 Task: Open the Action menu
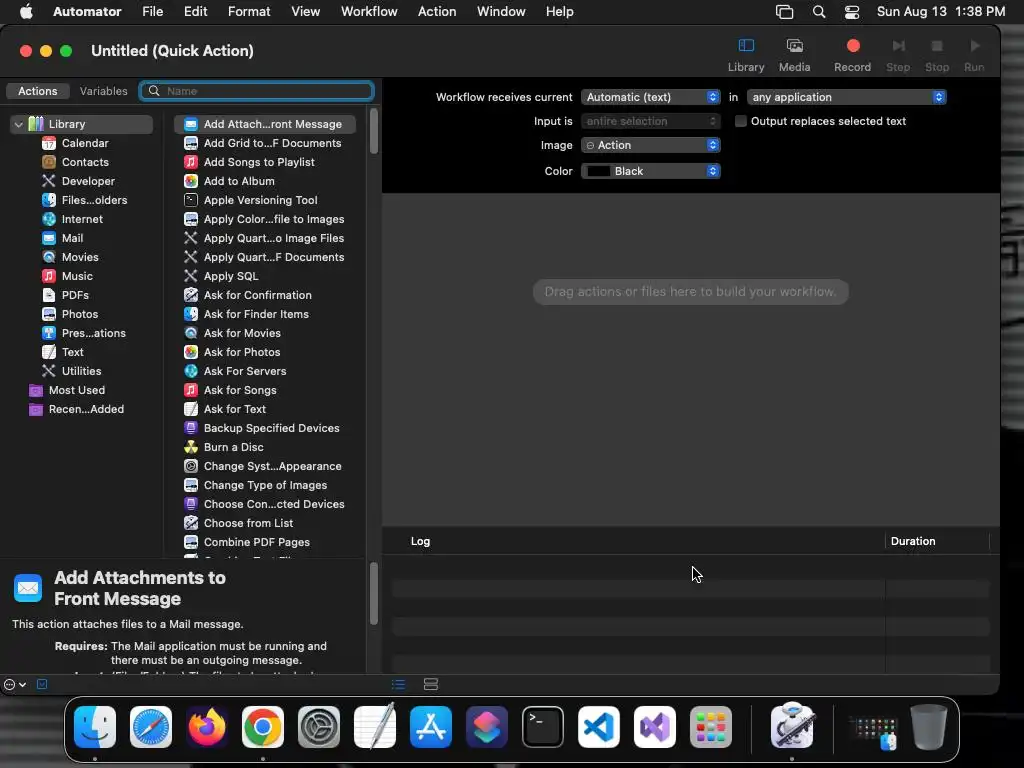click(x=437, y=11)
